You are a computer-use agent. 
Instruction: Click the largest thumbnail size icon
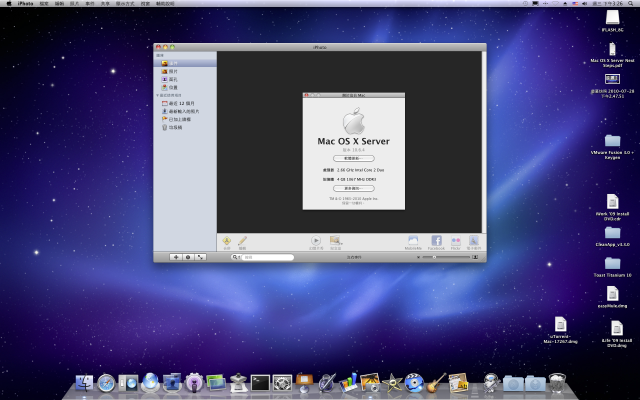[x=475, y=257]
